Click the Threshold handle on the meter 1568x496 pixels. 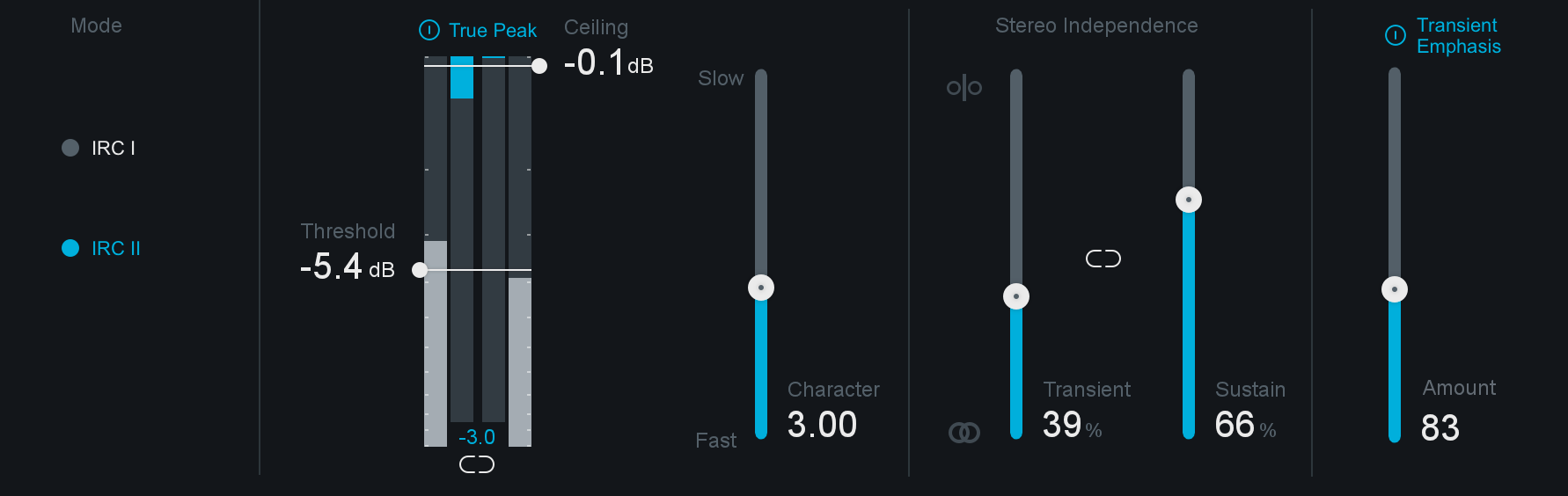(420, 270)
